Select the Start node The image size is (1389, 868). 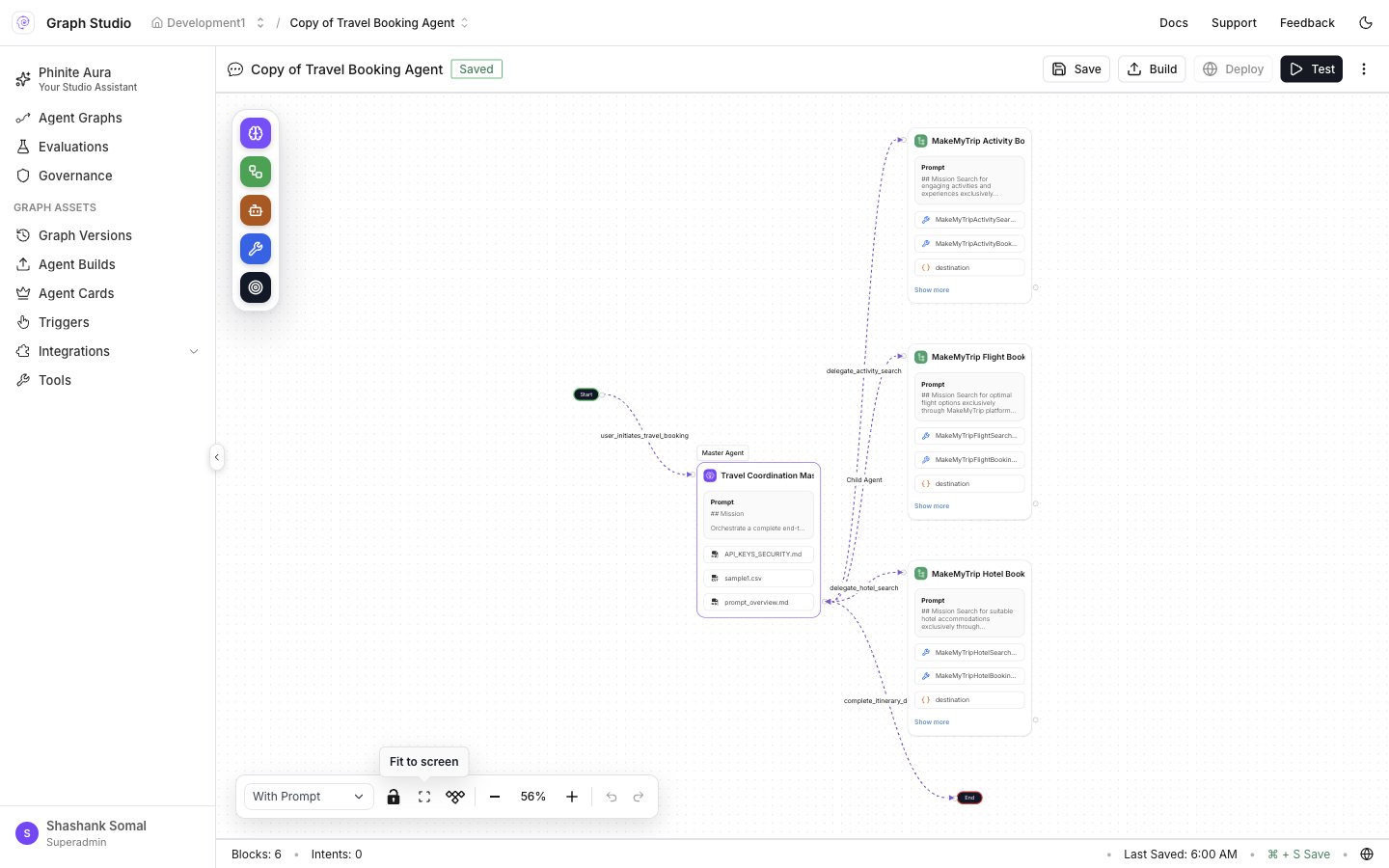(586, 394)
